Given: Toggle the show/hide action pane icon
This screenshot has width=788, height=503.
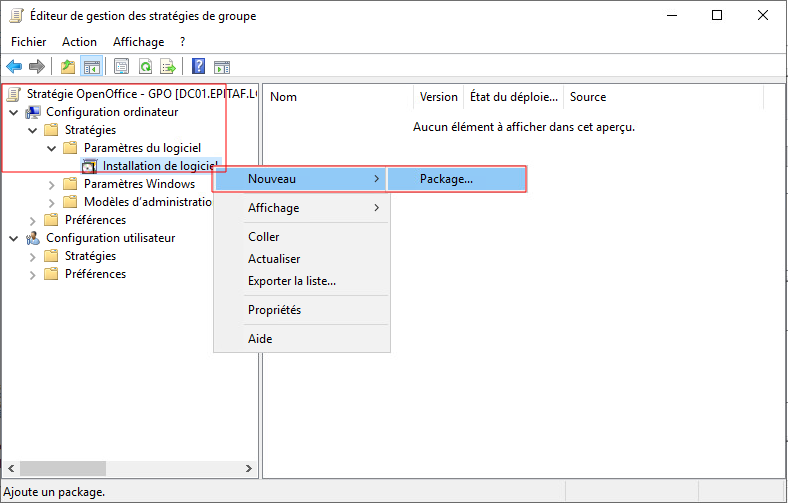Looking at the screenshot, I should coord(222,67).
